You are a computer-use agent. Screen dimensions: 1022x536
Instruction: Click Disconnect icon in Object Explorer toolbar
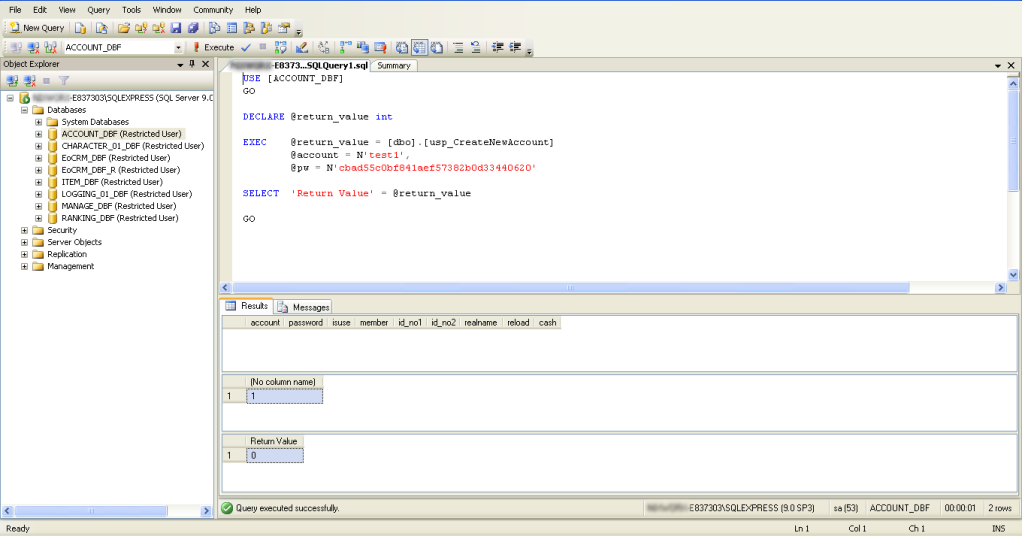29,80
